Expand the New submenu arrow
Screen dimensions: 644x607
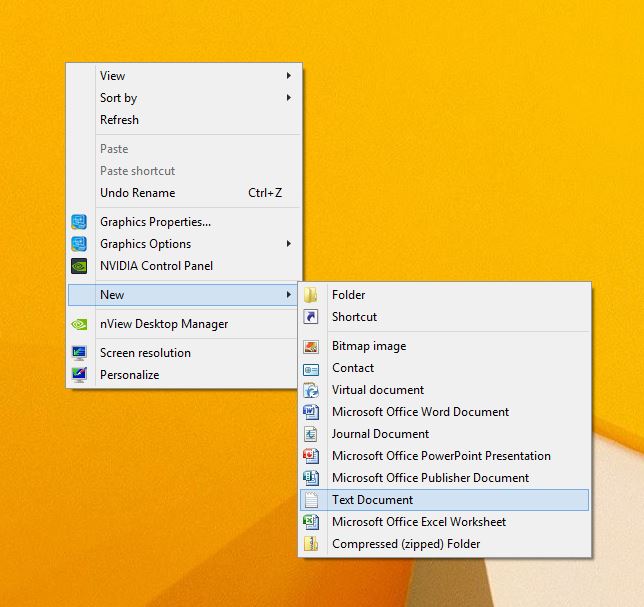click(x=289, y=295)
